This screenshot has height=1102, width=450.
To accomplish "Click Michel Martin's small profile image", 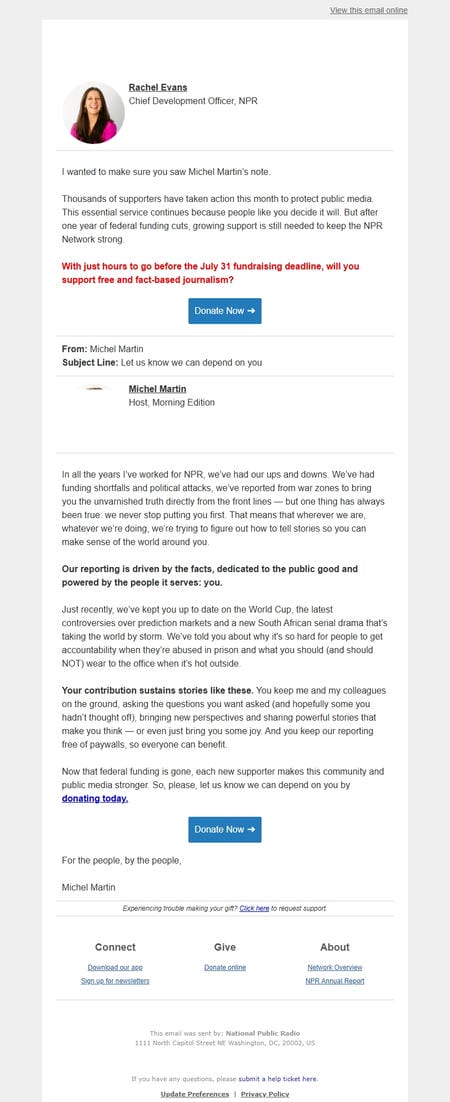I will point(94,389).
